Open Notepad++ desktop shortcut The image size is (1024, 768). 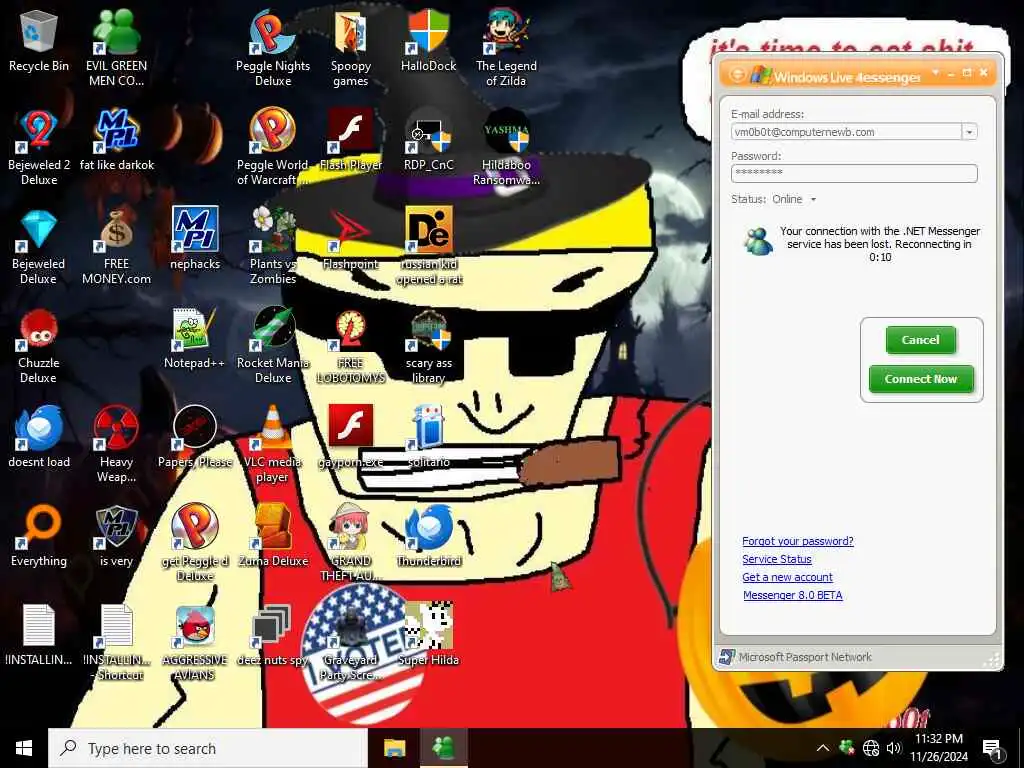(195, 337)
